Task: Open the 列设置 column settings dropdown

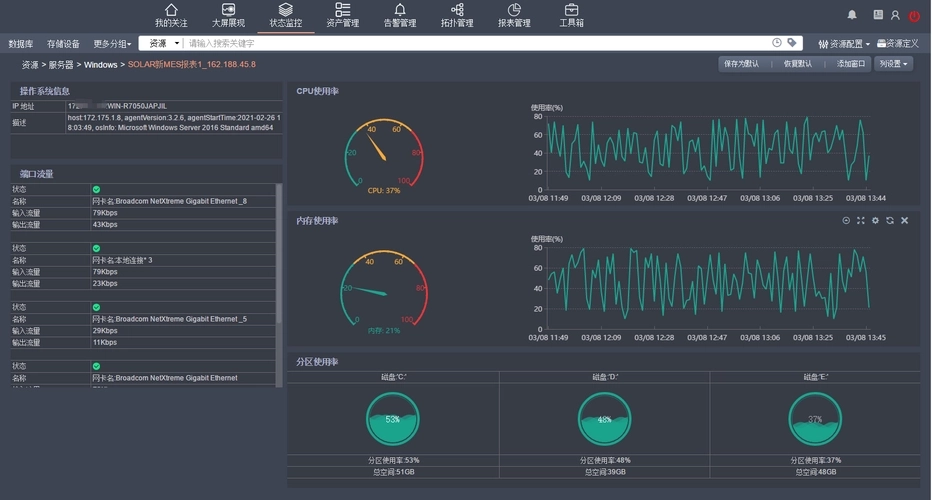Action: 893,64
